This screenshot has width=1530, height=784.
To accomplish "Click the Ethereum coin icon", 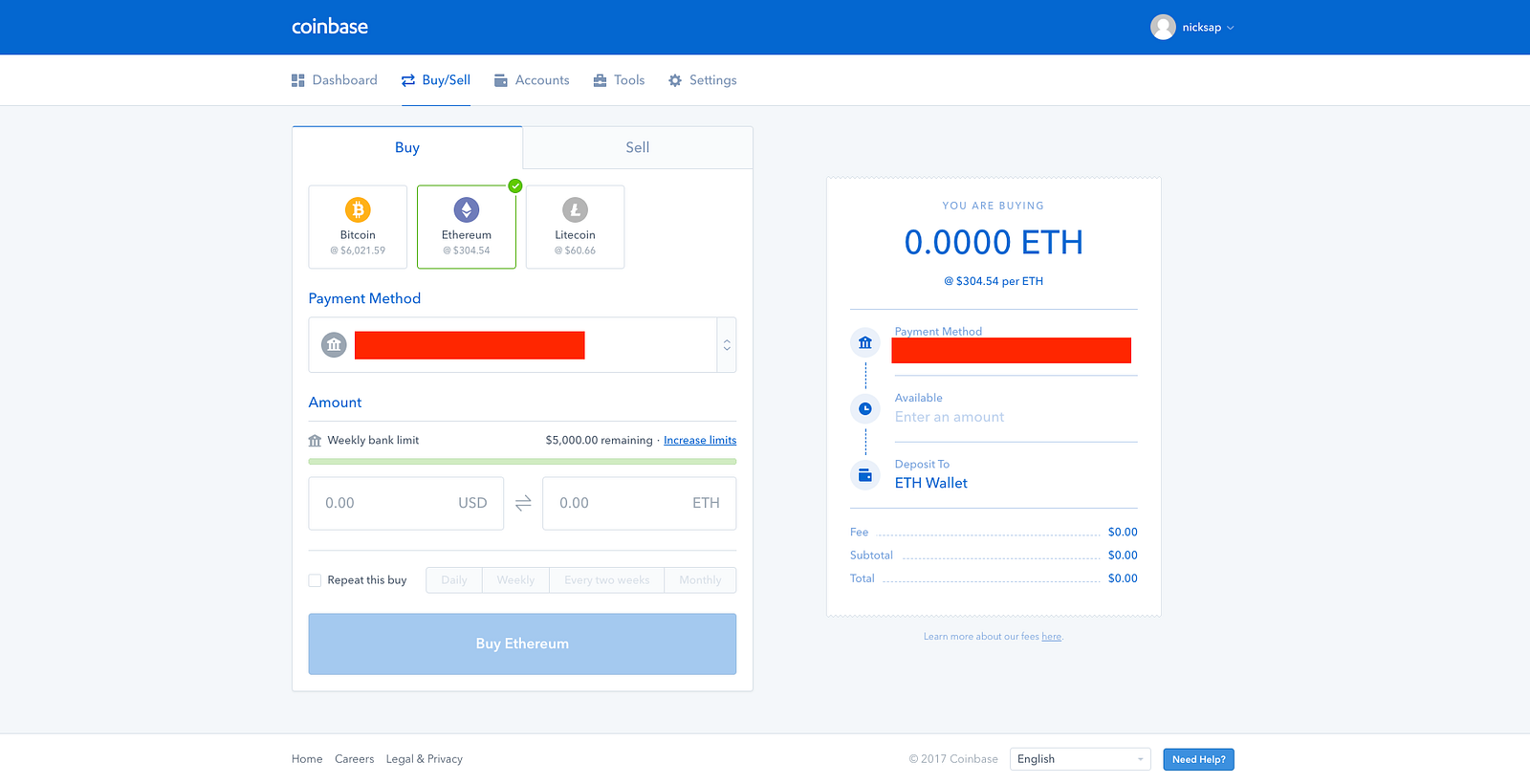I will click(x=467, y=209).
